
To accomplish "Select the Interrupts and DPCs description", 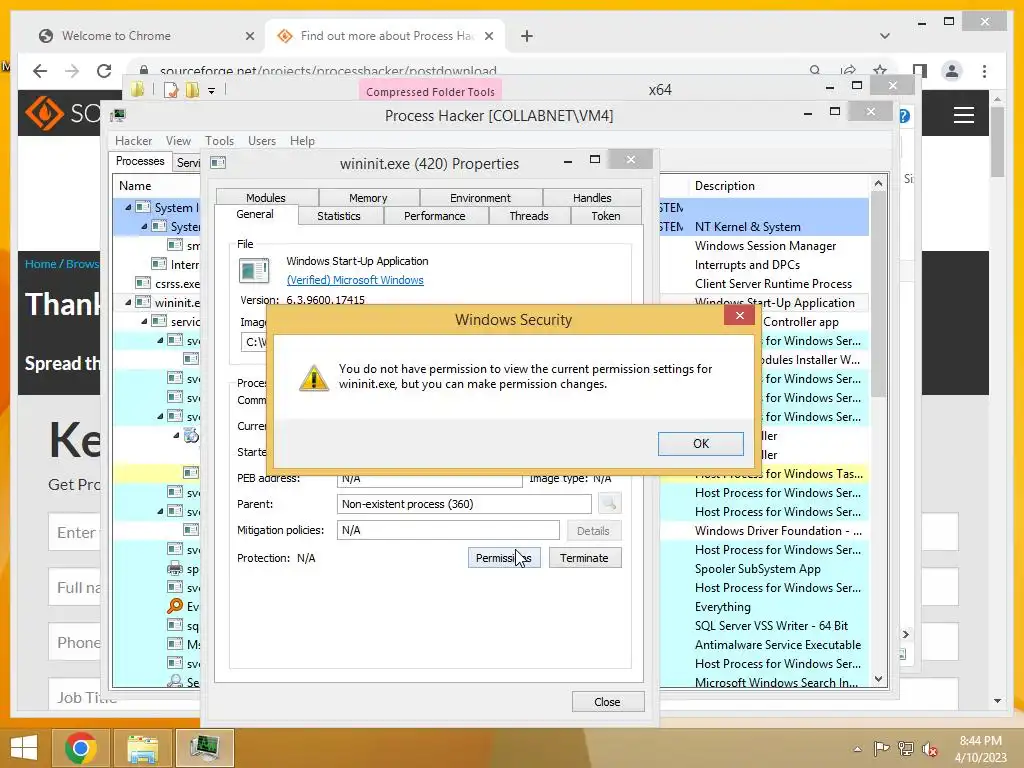I will pos(747,264).
